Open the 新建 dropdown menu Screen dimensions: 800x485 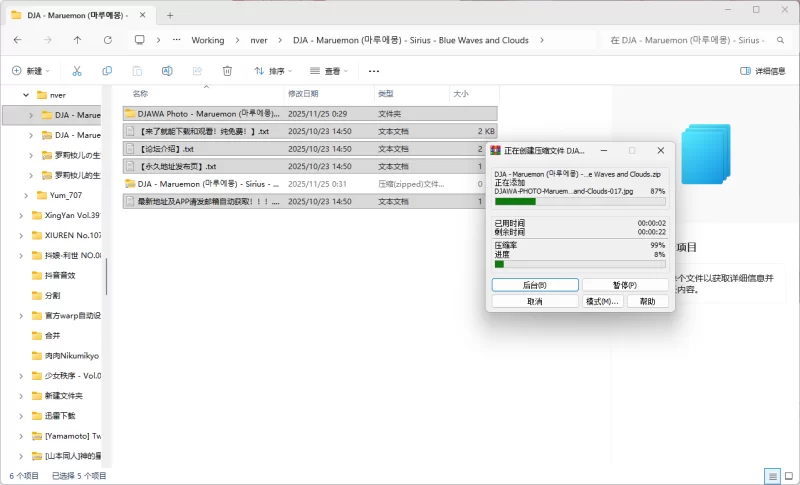coord(31,71)
